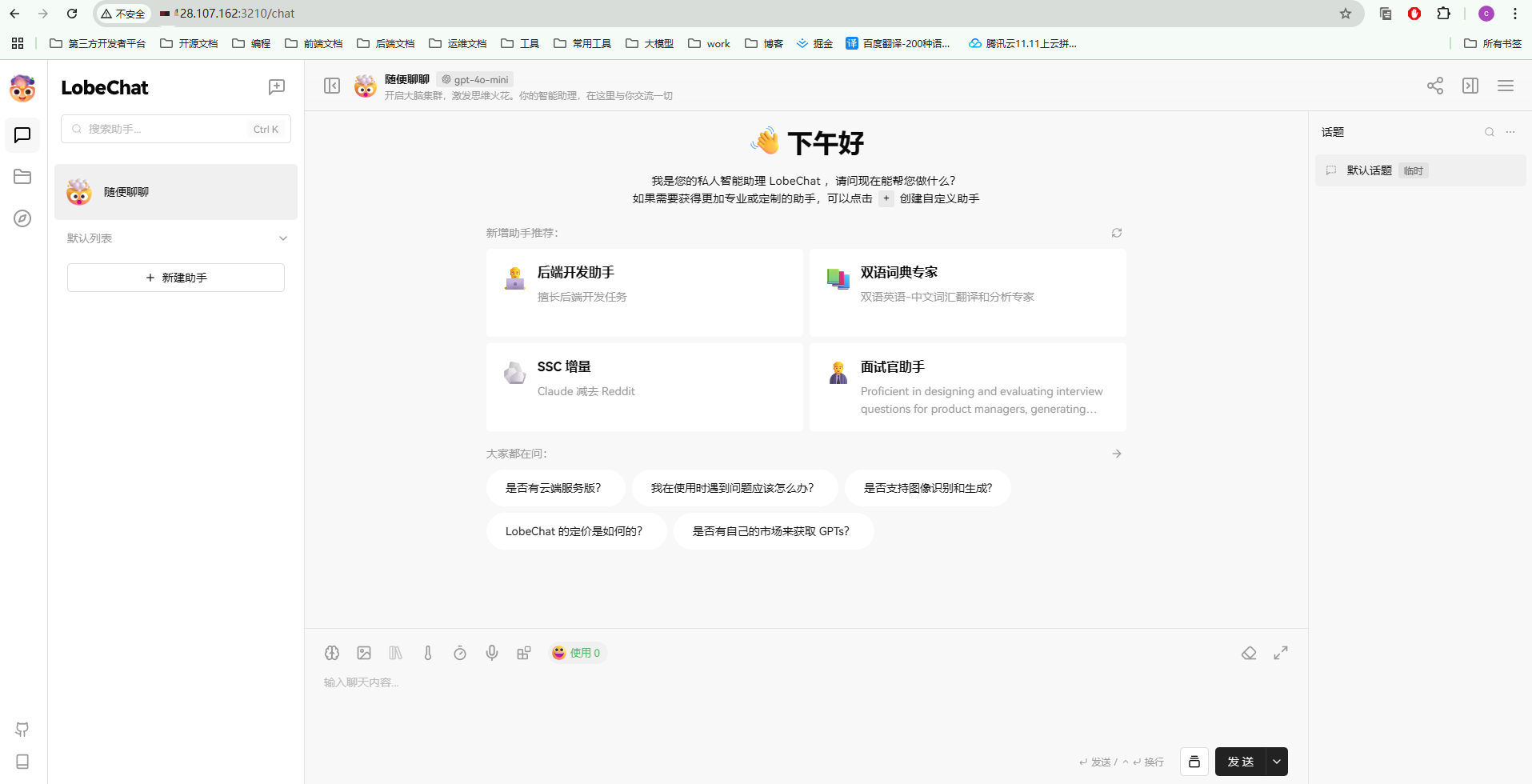Open the SSC 增量 assistant card
The image size is (1532, 784).
pos(645,387)
